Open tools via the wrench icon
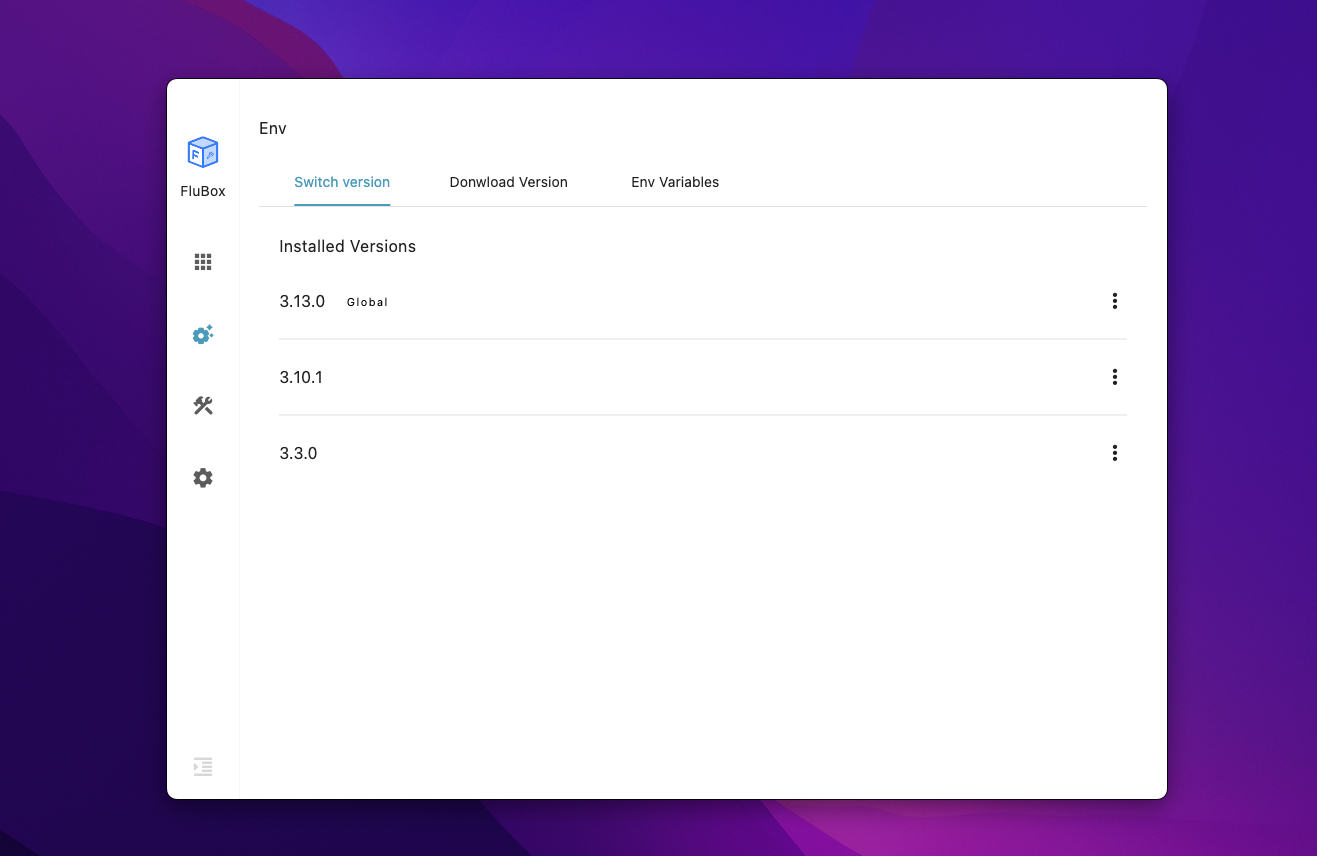 pyautogui.click(x=202, y=405)
